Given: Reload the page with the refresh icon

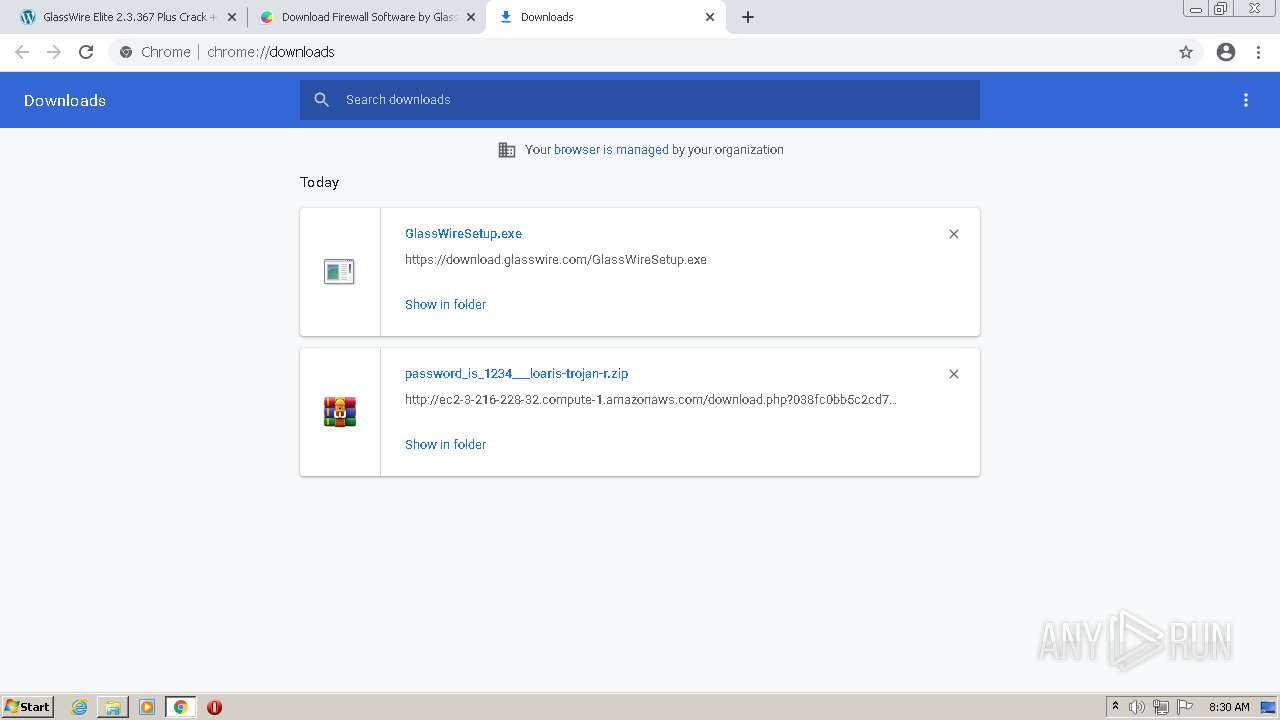Looking at the screenshot, I should pyautogui.click(x=86, y=52).
